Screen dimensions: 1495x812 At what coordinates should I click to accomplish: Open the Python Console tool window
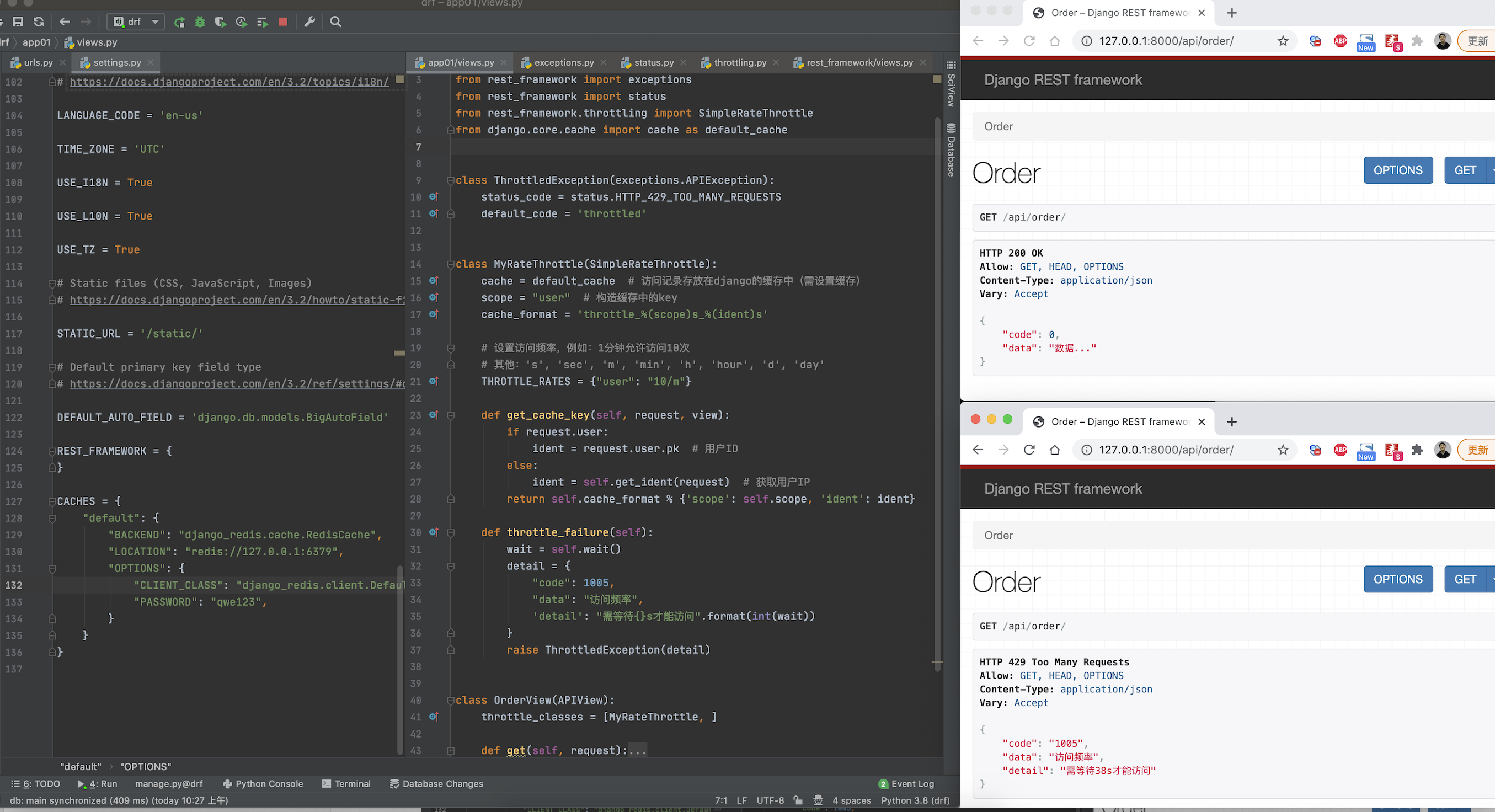pos(263,783)
